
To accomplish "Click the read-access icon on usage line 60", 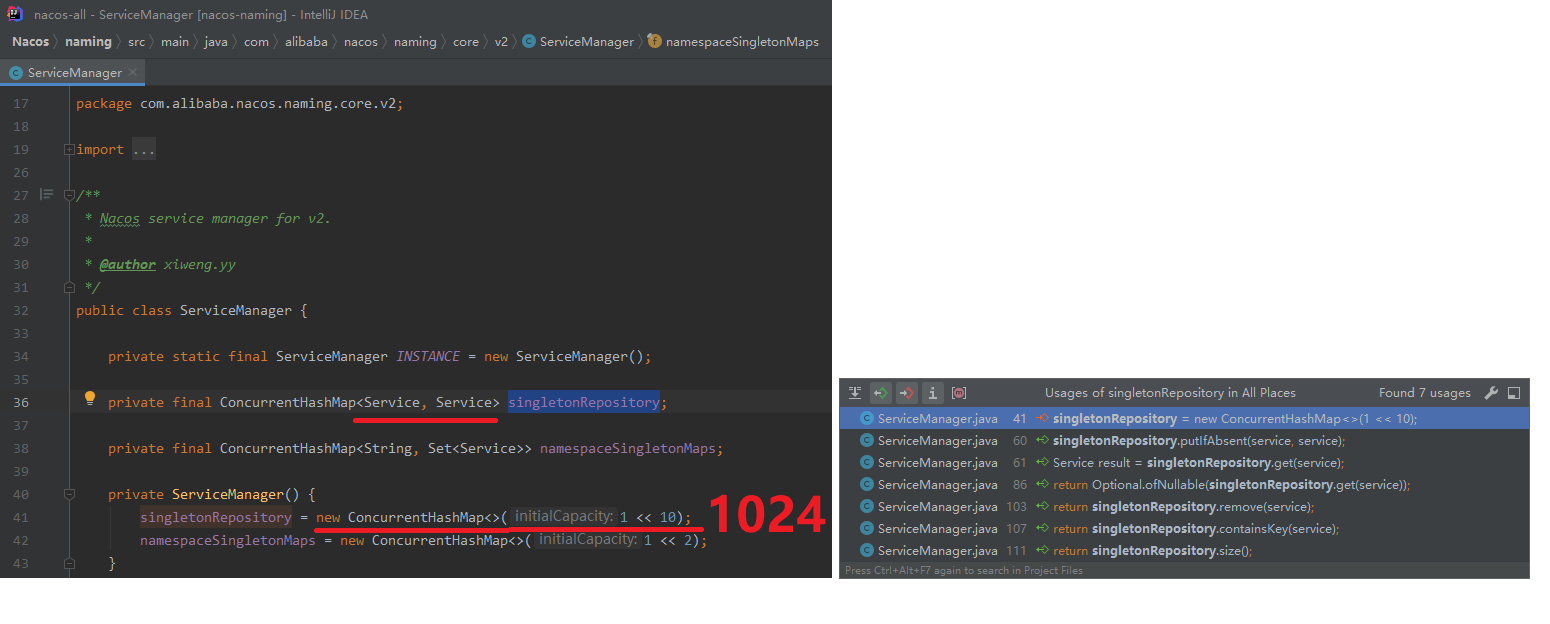I will [x=1043, y=441].
